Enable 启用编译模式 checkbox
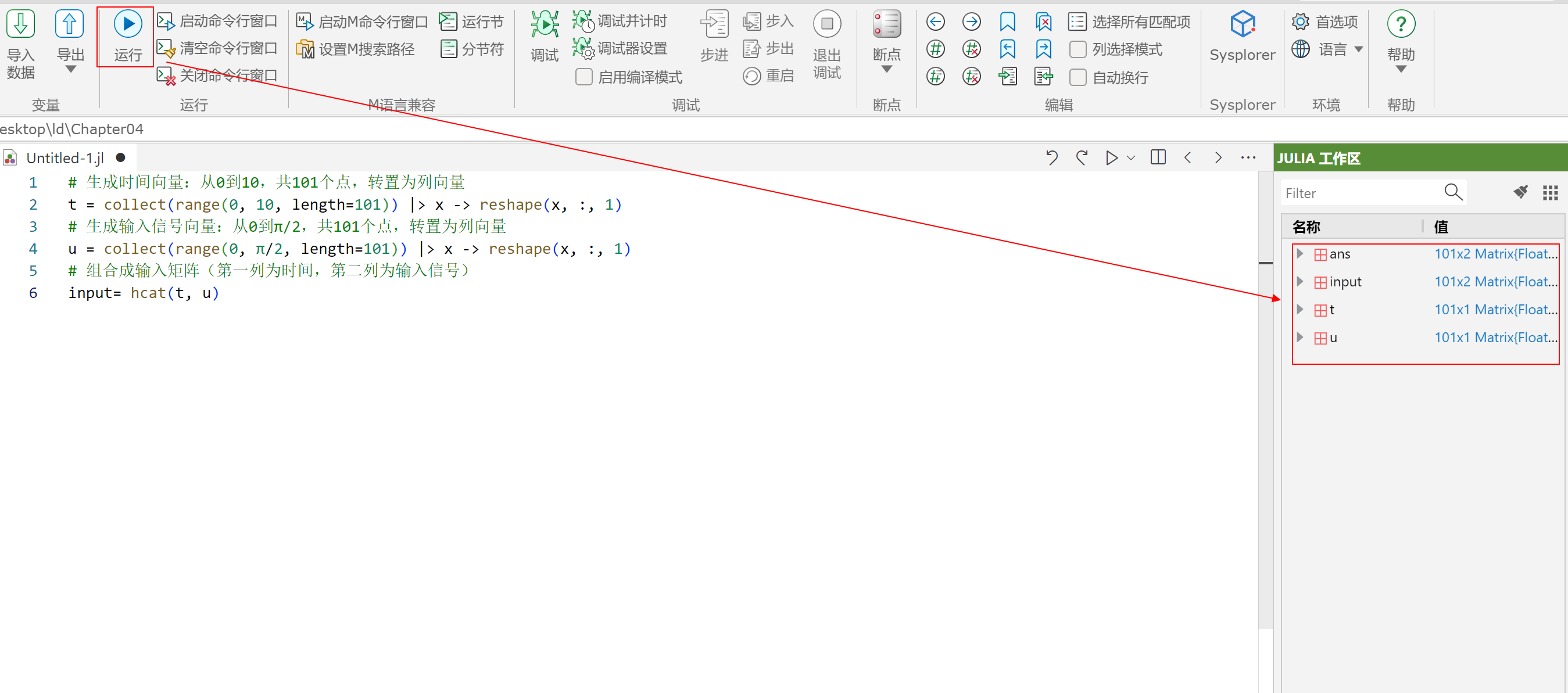This screenshot has height=693, width=1568. pyautogui.click(x=583, y=77)
